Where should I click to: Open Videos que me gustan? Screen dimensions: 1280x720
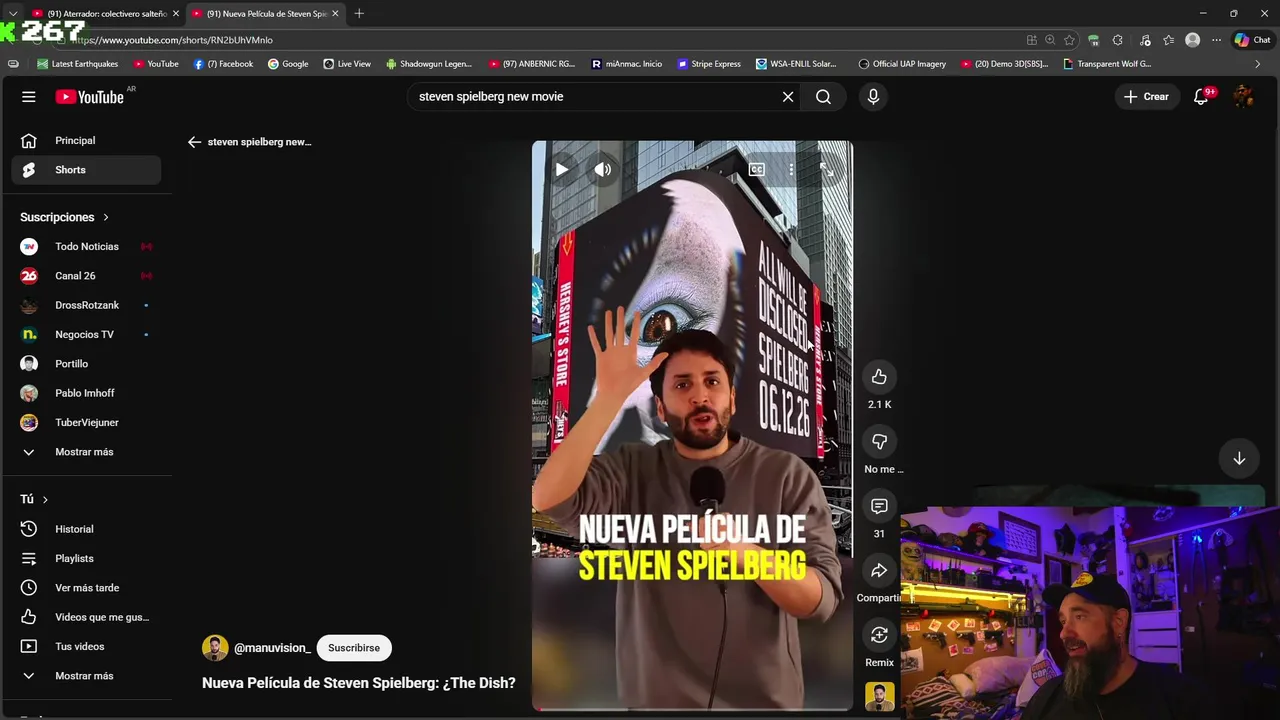pos(86,617)
